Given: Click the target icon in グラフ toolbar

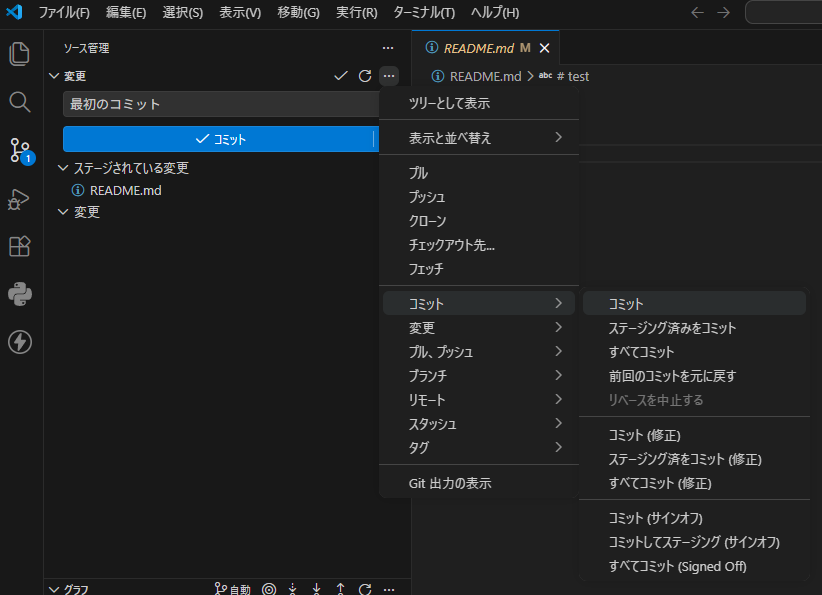Looking at the screenshot, I should [269, 589].
